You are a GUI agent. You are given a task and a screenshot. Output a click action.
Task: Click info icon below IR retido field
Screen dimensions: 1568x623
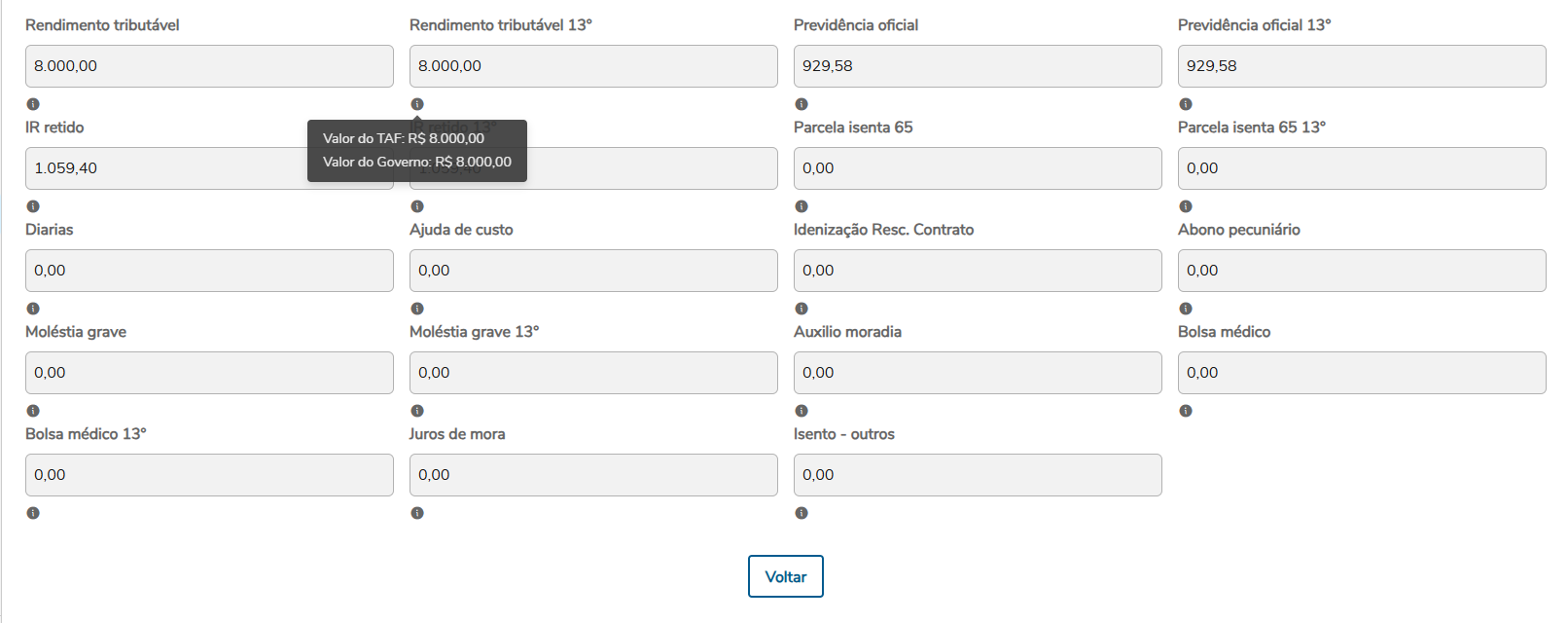tap(33, 206)
